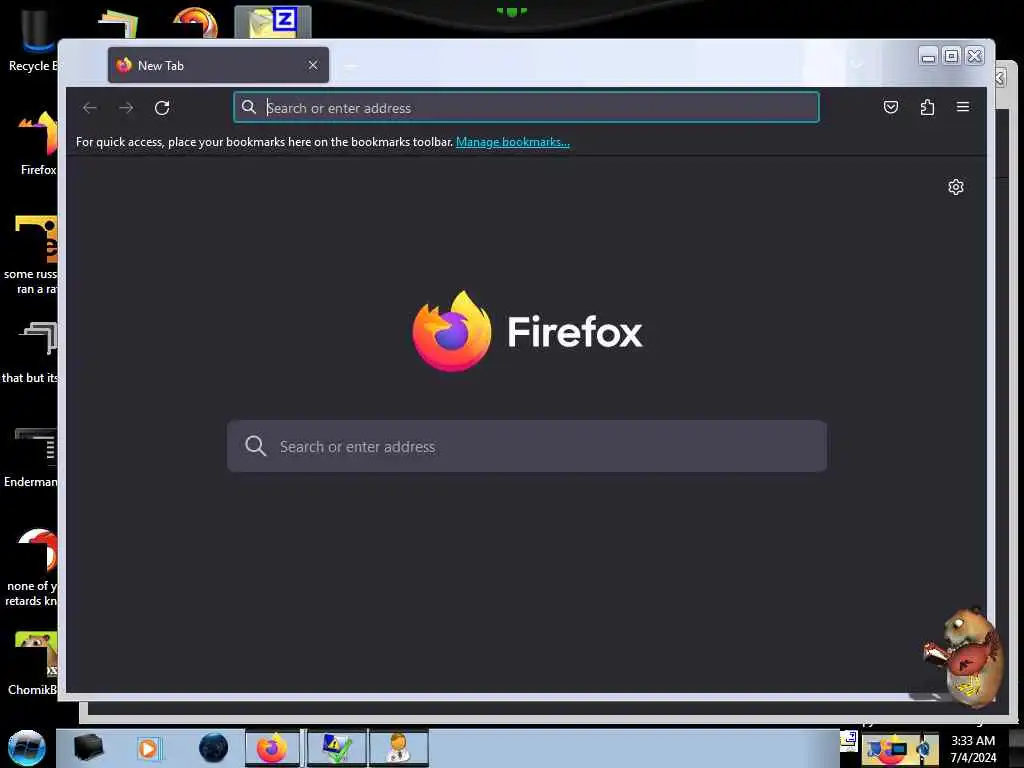
Task: Focus the top address bar field
Action: (x=526, y=108)
